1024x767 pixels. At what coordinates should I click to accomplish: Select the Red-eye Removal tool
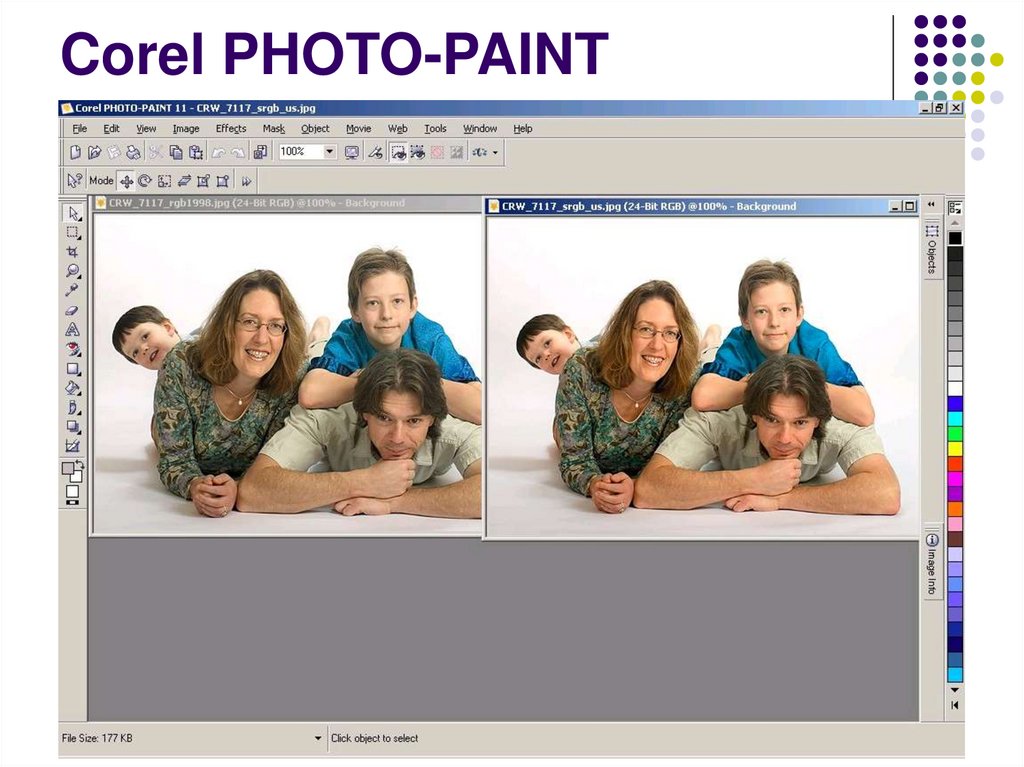coord(73,349)
